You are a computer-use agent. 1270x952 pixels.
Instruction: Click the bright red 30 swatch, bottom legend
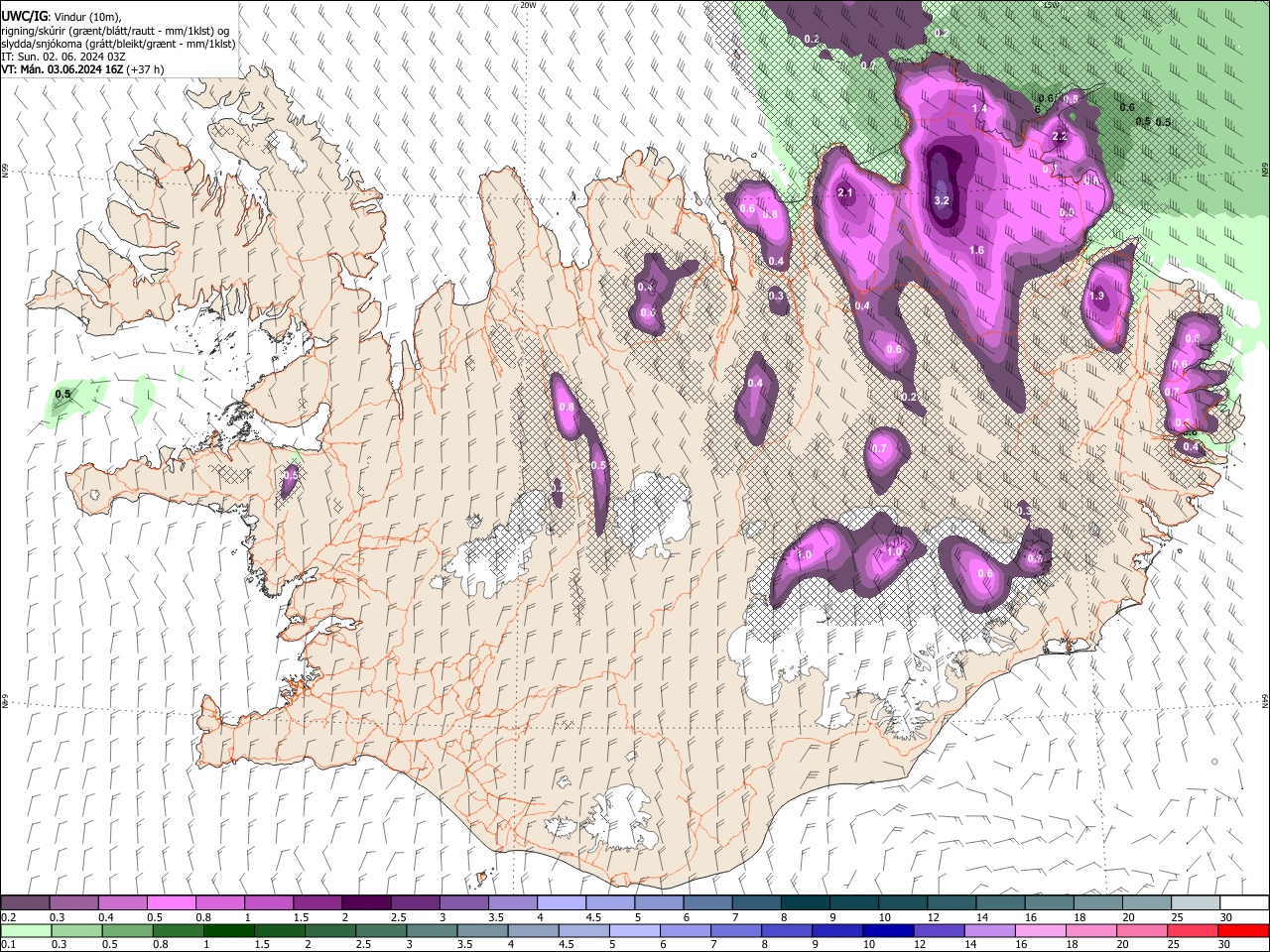(x=1242, y=930)
